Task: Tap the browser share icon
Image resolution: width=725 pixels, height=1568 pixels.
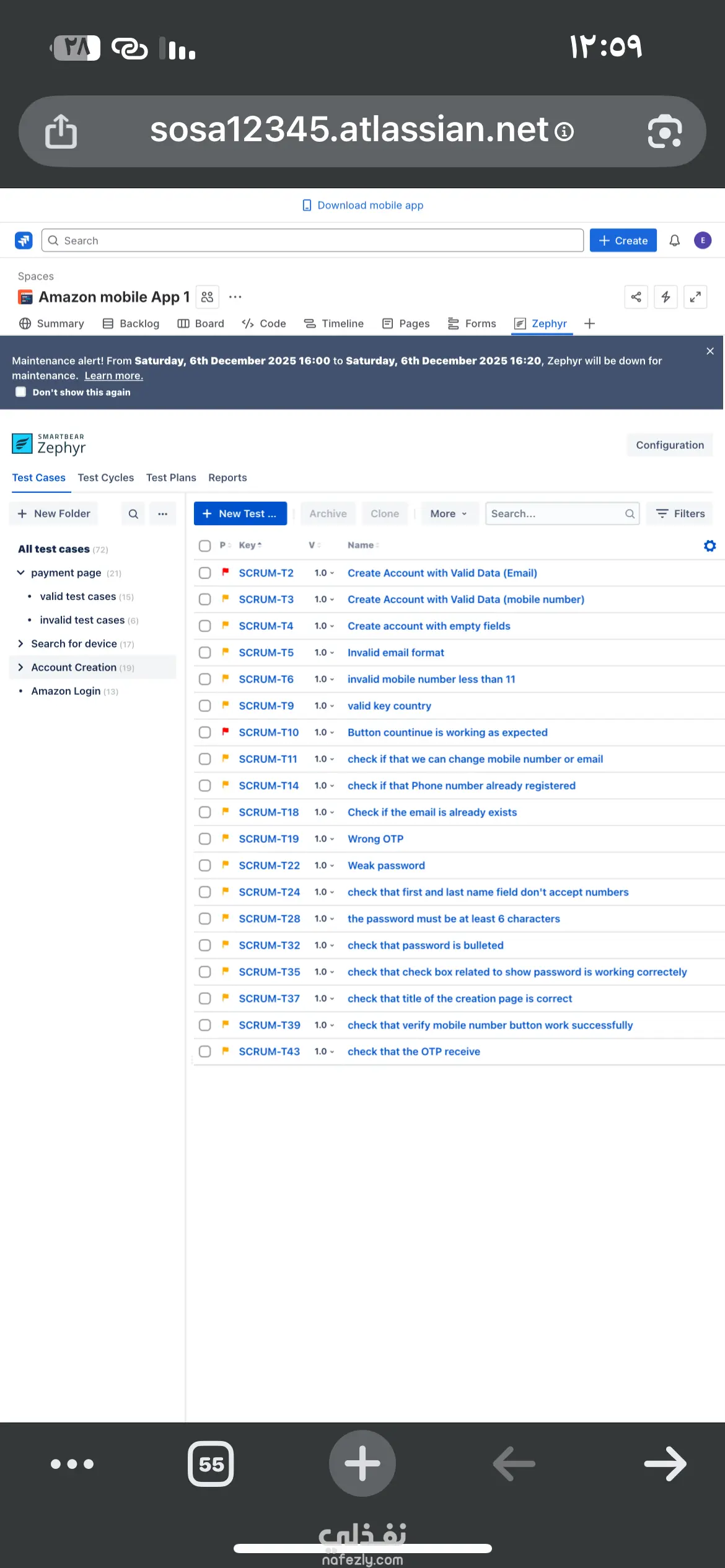Action: tap(61, 131)
